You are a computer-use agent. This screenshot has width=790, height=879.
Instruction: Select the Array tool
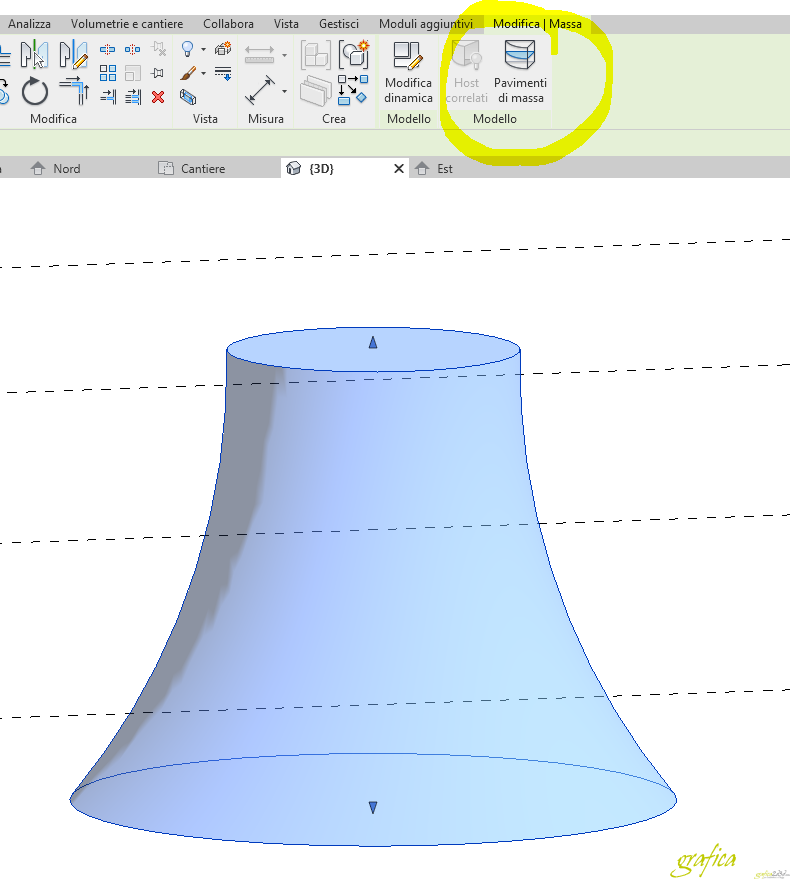click(x=108, y=73)
